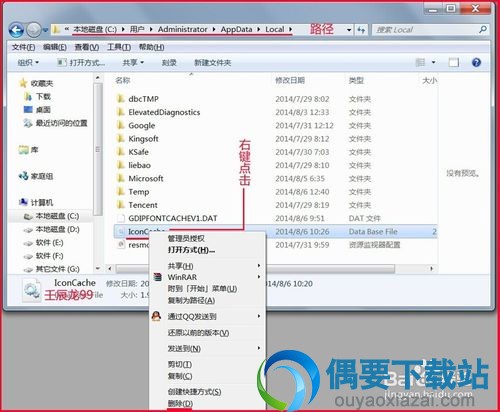
Task: Click the navigation pane scroll down arrow
Action: coord(98,268)
